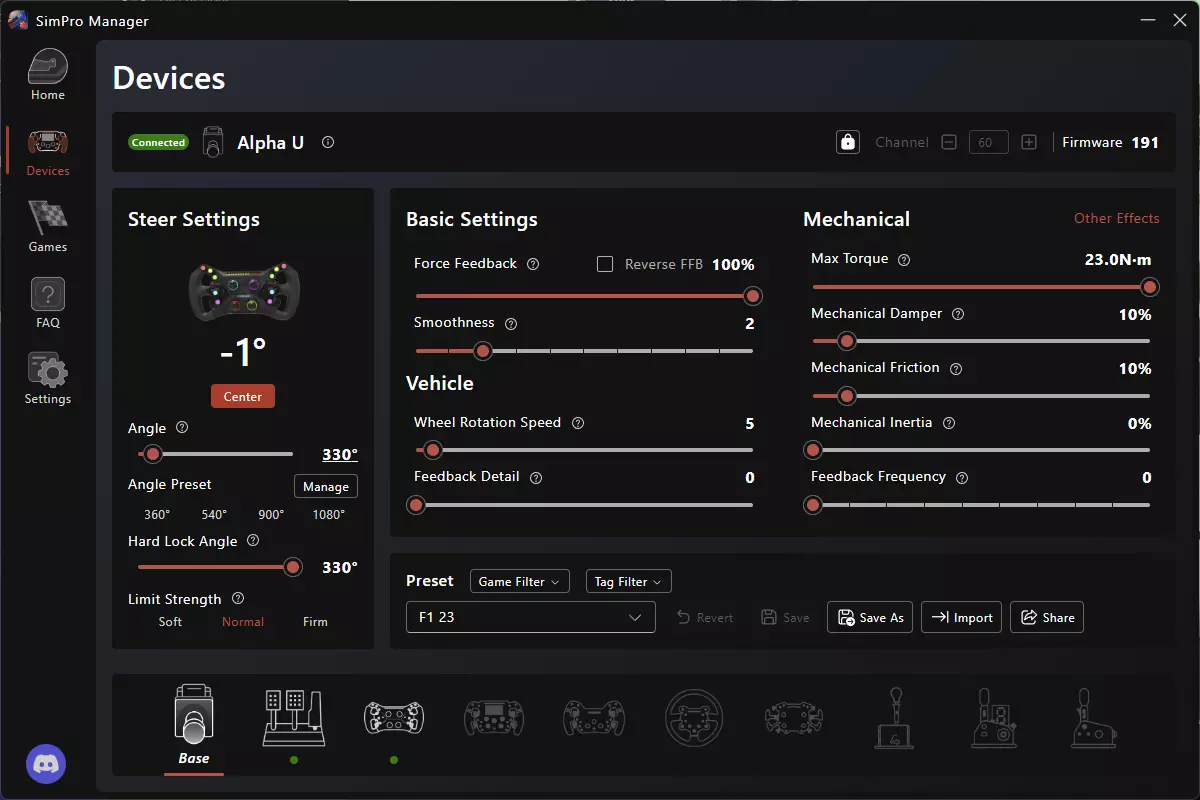Open the Home page in the sidebar
This screenshot has height=800, width=1200.
[48, 76]
